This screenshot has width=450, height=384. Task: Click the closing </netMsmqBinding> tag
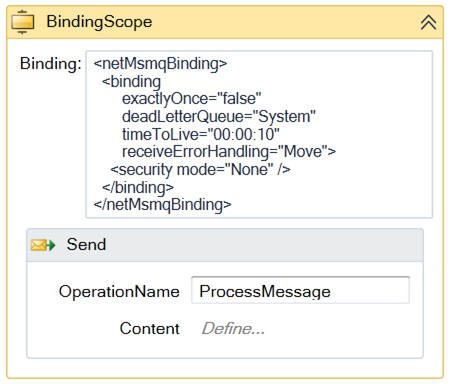point(162,205)
